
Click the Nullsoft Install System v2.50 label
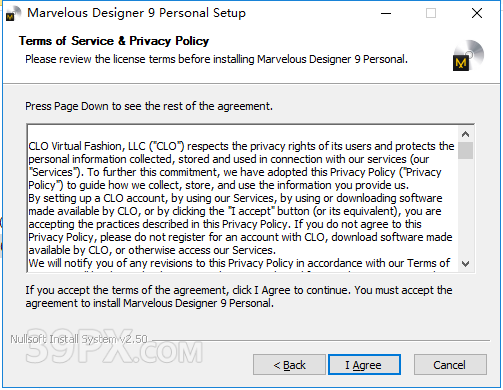[79, 339]
